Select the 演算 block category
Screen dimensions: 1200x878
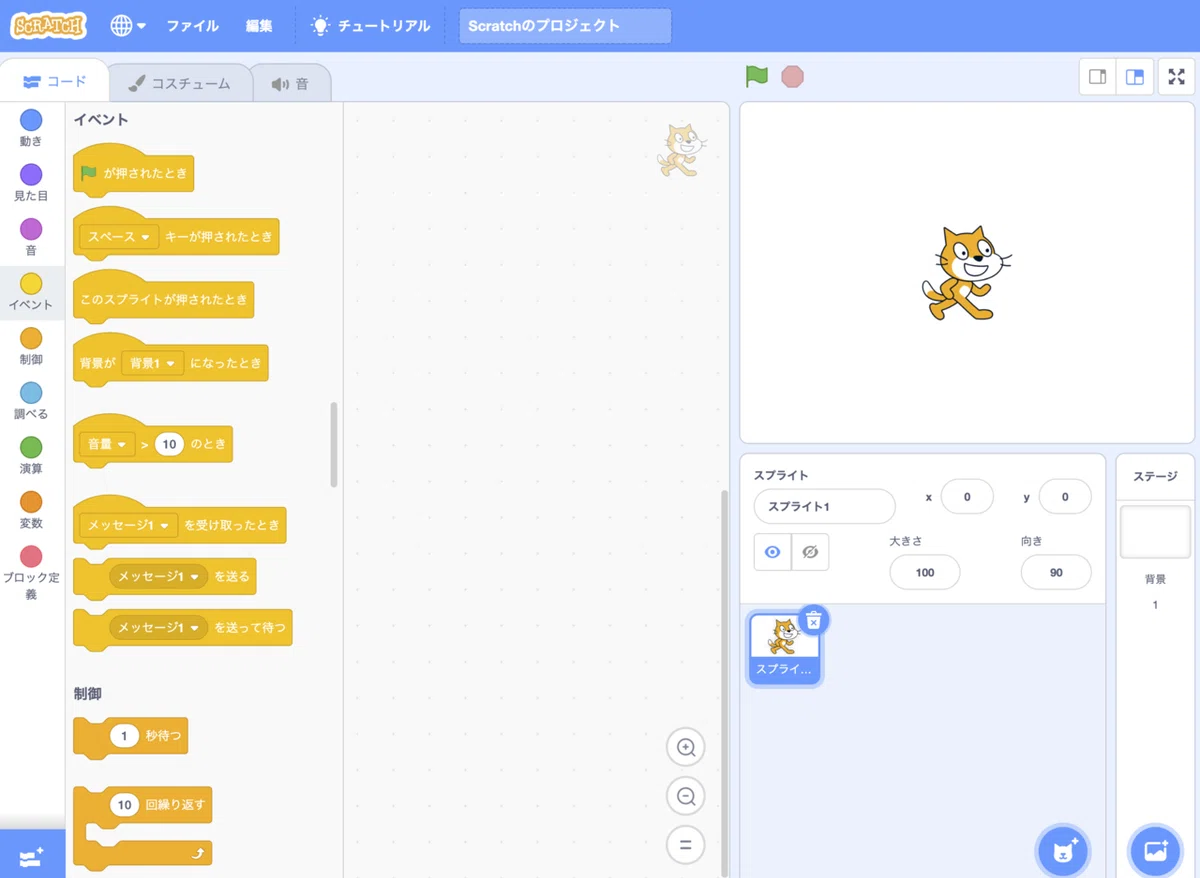31,456
